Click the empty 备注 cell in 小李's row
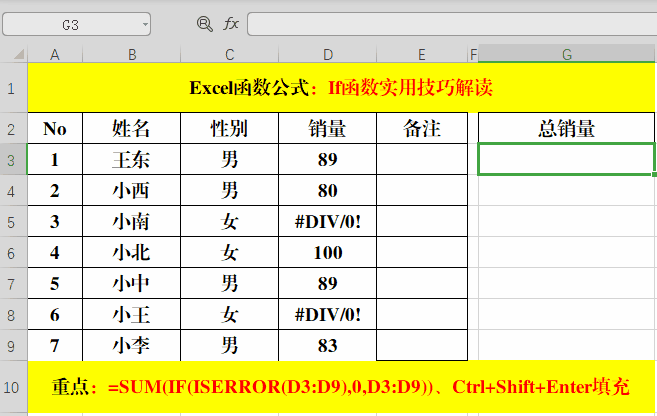 [422, 346]
